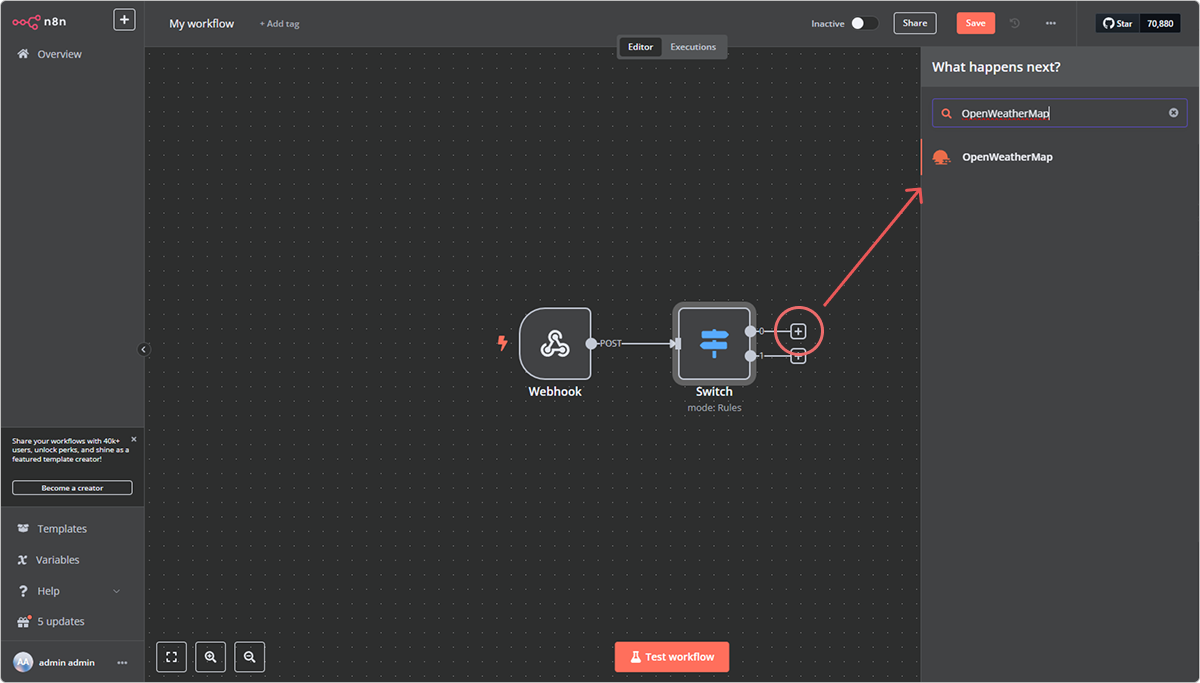
Task: Click the GitHub Star button
Action: point(1118,23)
